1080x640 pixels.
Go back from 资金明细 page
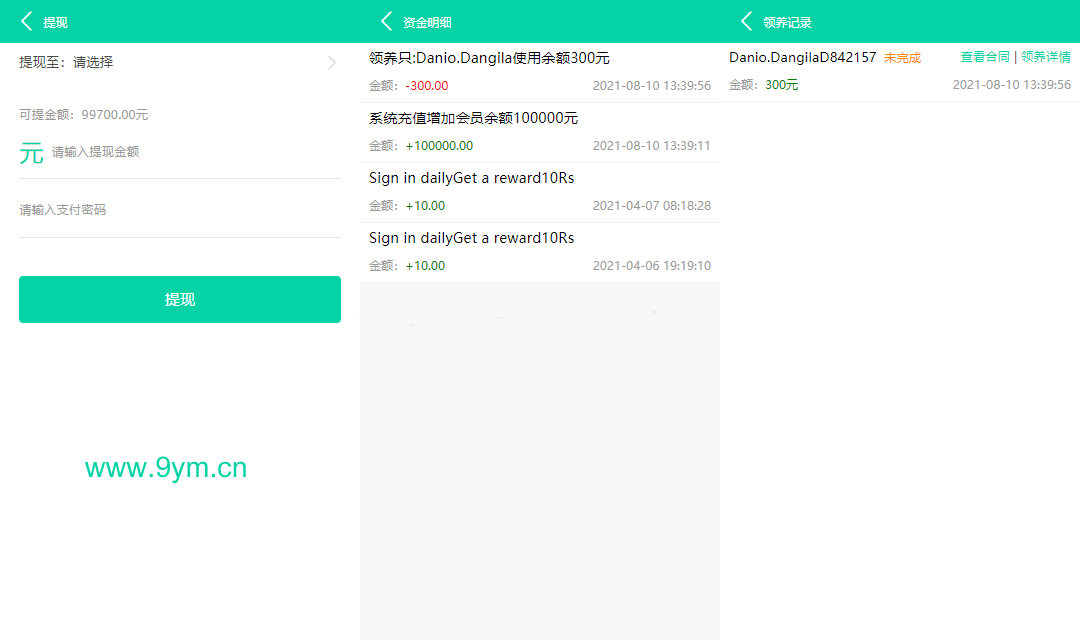pos(387,22)
